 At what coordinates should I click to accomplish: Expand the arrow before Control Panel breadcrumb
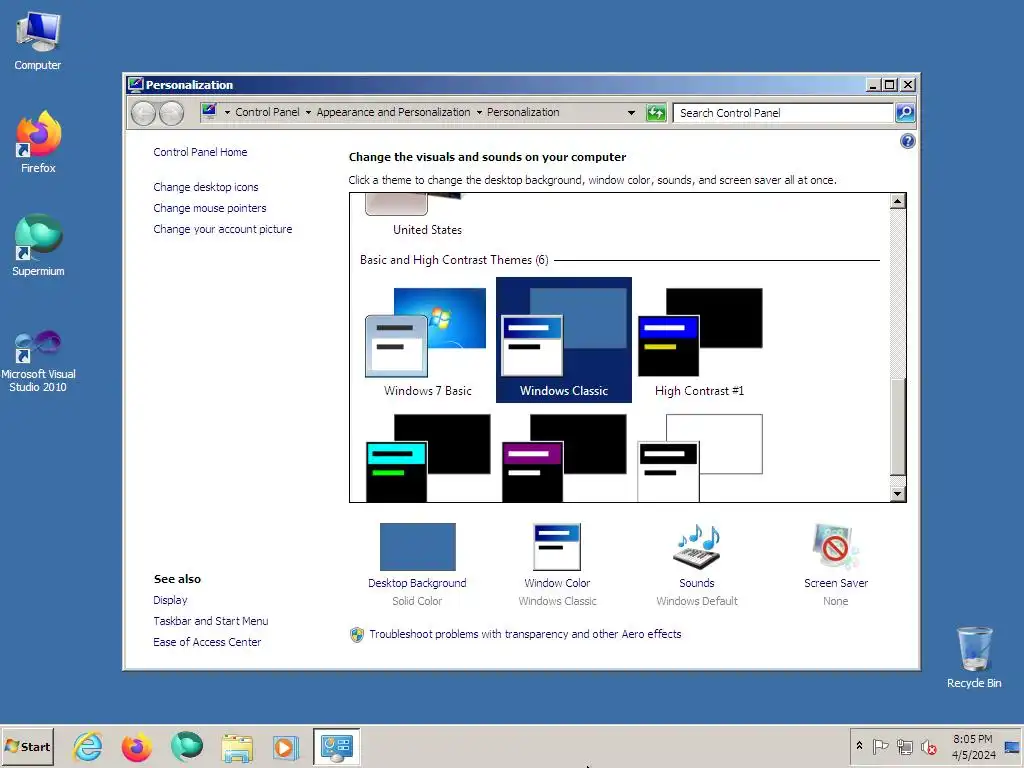227,113
